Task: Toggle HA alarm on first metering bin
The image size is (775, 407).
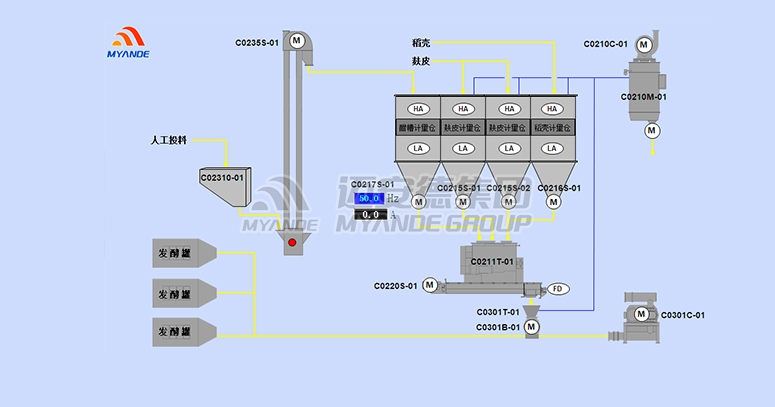Action: point(418,108)
